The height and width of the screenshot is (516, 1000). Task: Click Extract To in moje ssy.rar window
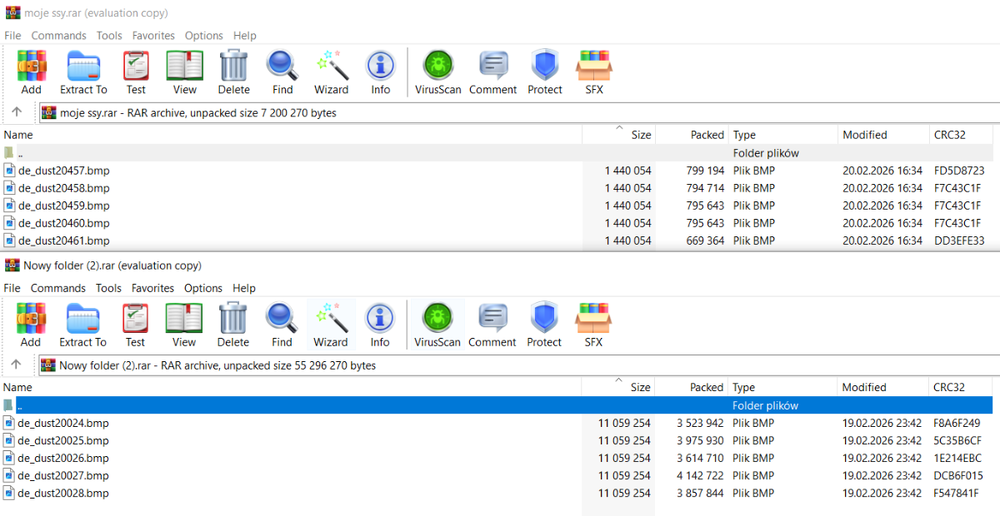point(83,71)
